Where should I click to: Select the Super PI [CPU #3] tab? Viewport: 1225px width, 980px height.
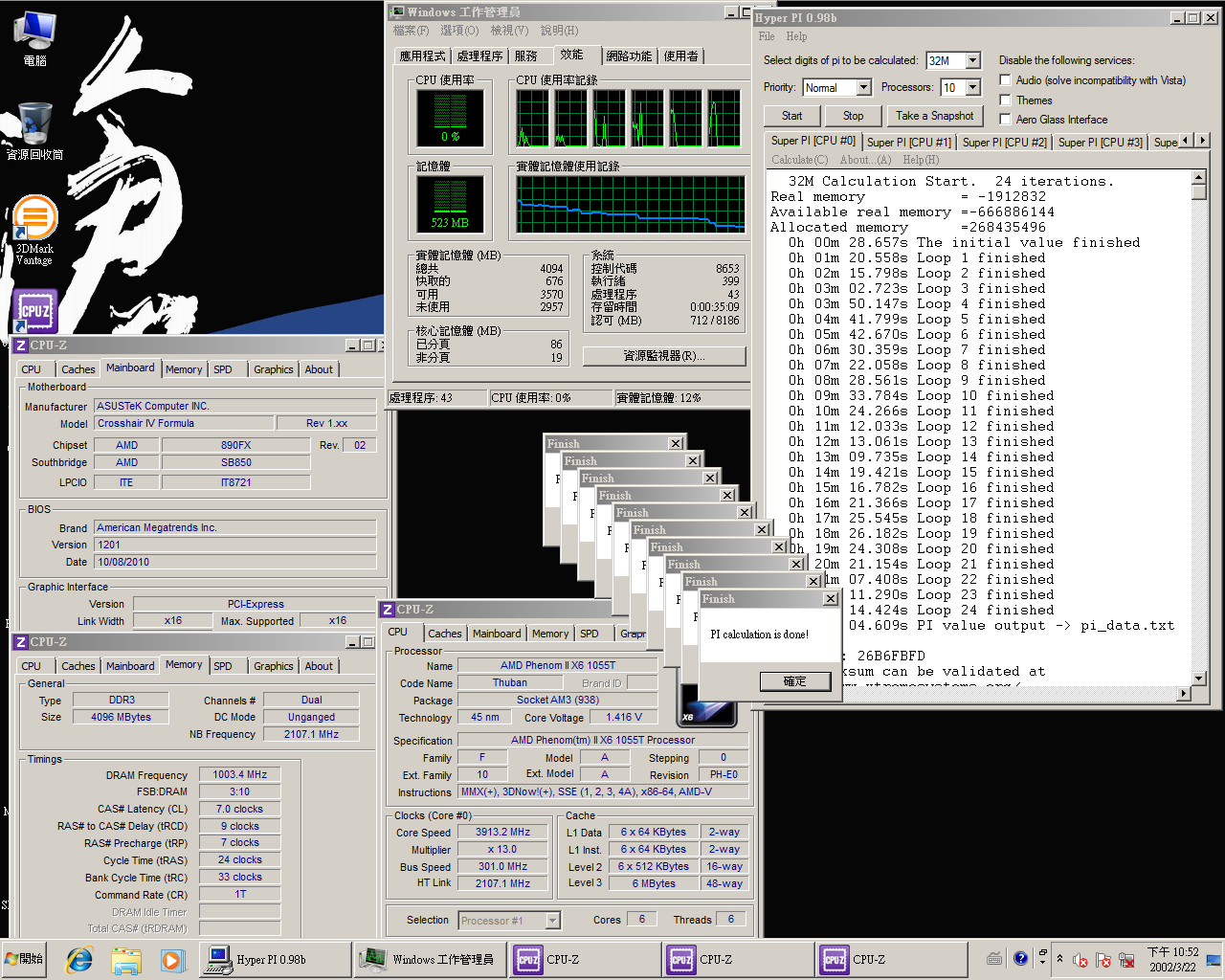click(1101, 142)
